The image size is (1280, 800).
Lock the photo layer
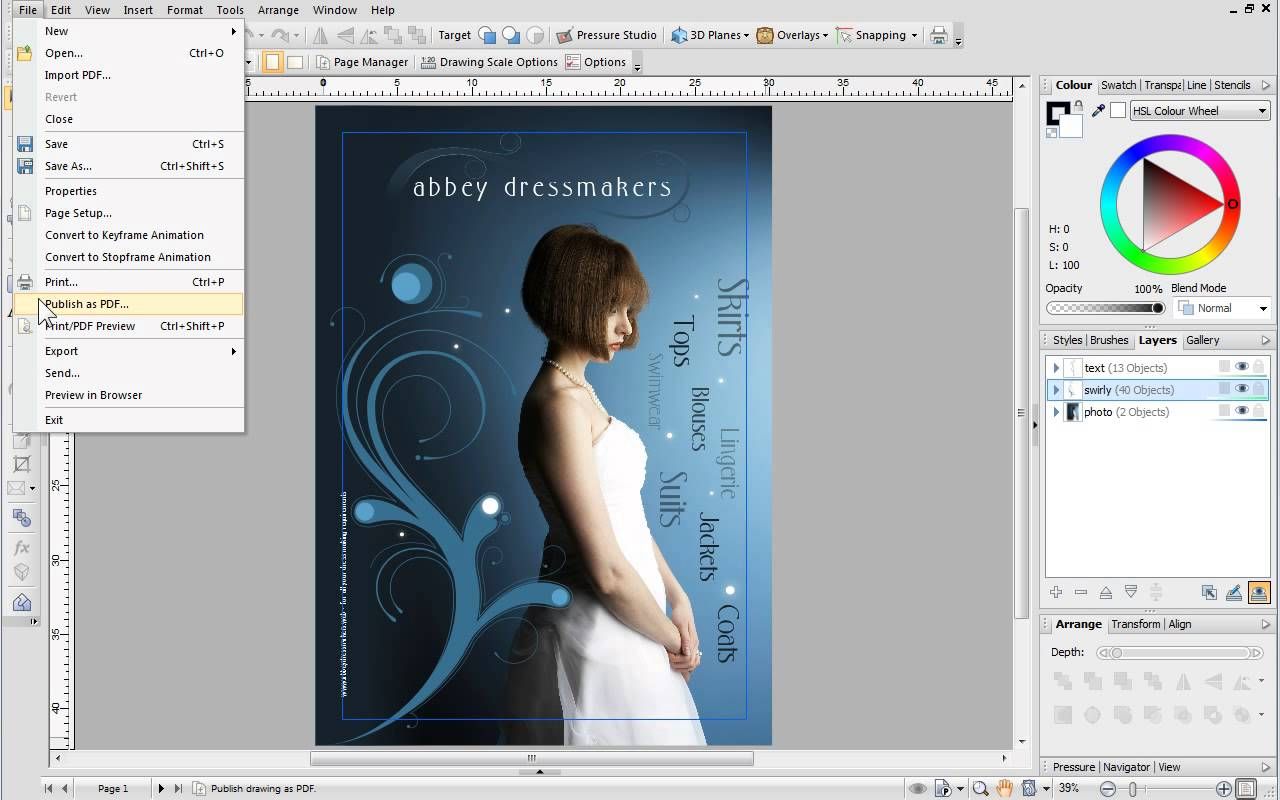coord(1258,411)
